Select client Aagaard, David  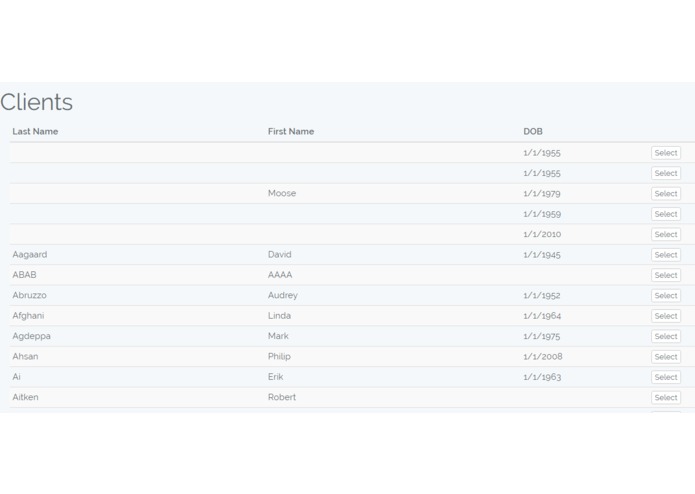pos(666,255)
